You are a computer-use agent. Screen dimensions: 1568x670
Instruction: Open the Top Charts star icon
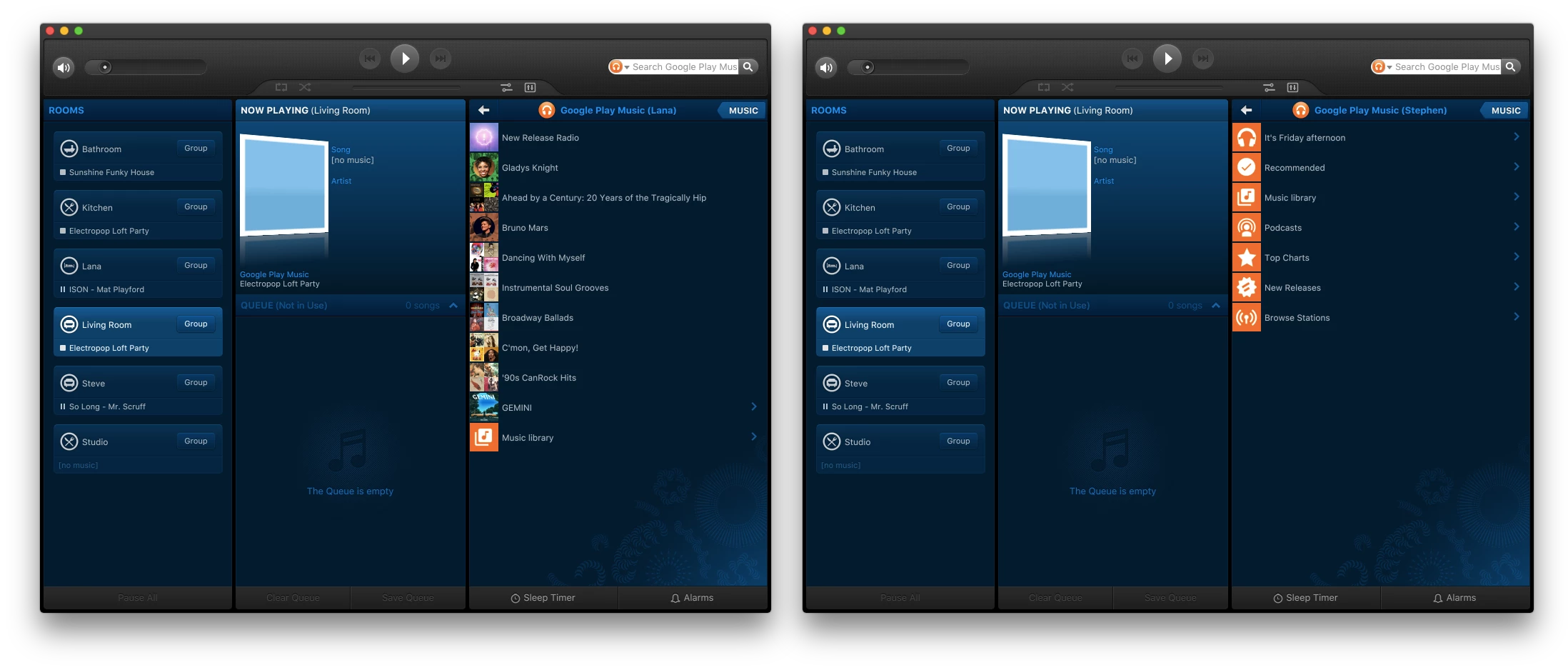pos(1247,257)
